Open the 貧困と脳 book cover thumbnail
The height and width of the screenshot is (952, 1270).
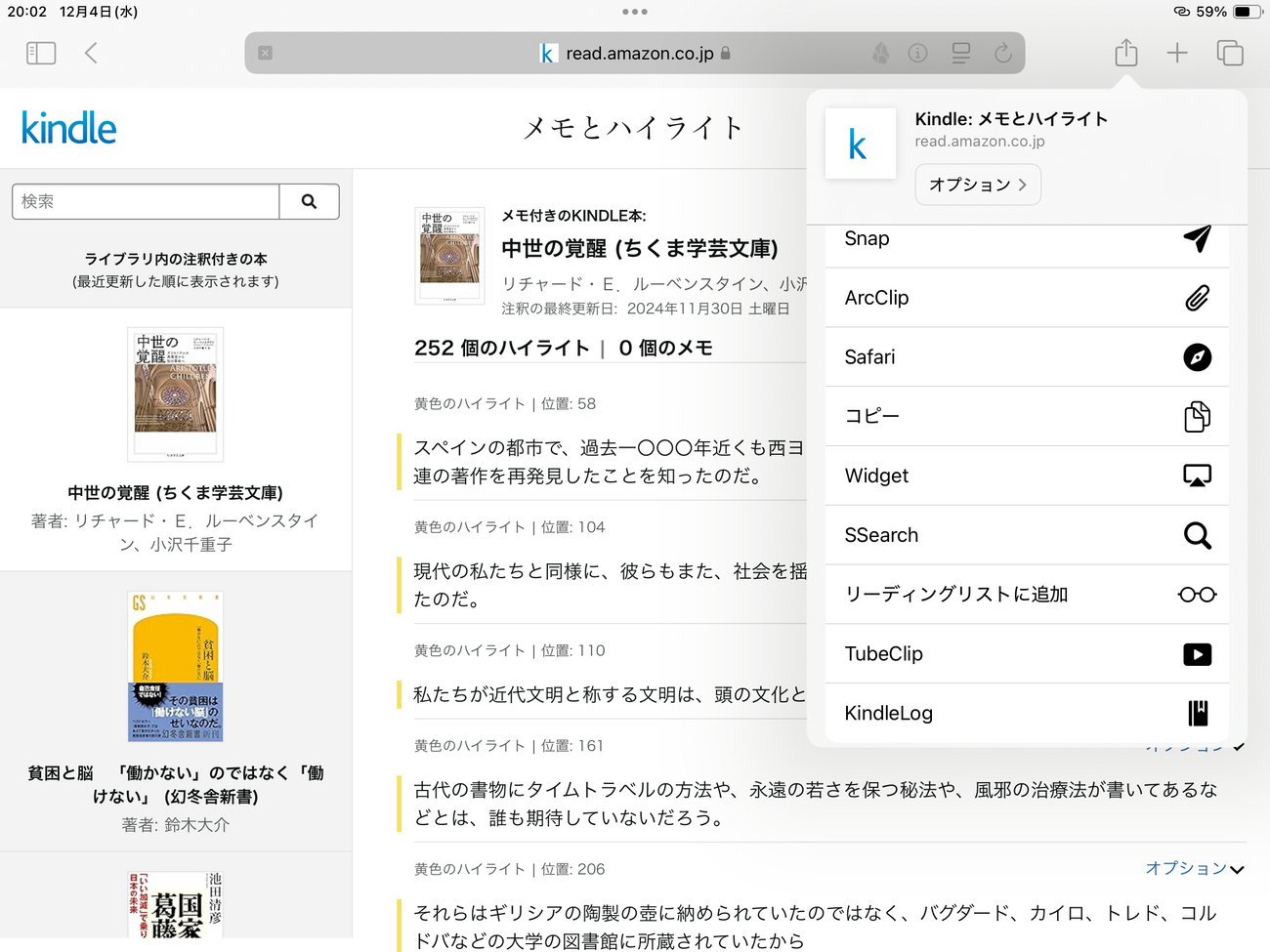176,667
